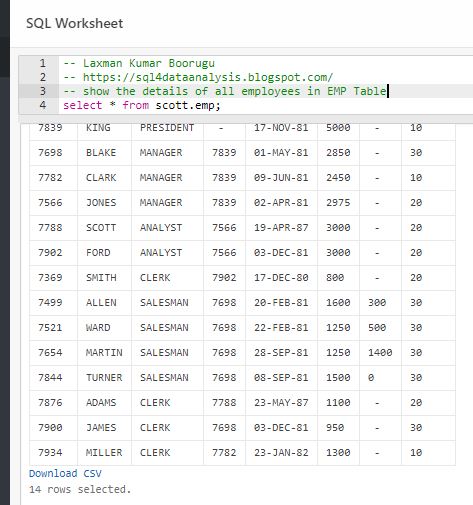
Task: Click line number 4 in editor gutter
Action: (x=43, y=105)
